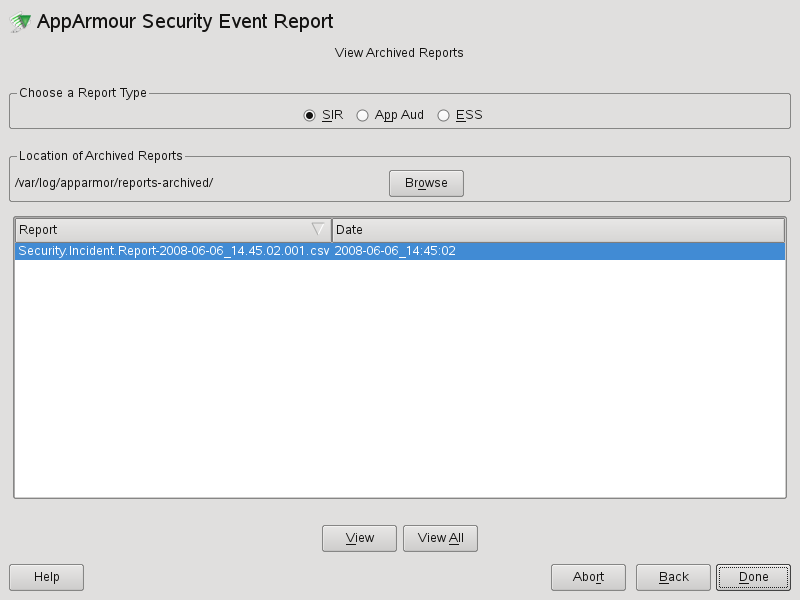Image resolution: width=800 pixels, height=600 pixels.
Task: Click the sort triangle in the Report column
Action: coord(318,229)
